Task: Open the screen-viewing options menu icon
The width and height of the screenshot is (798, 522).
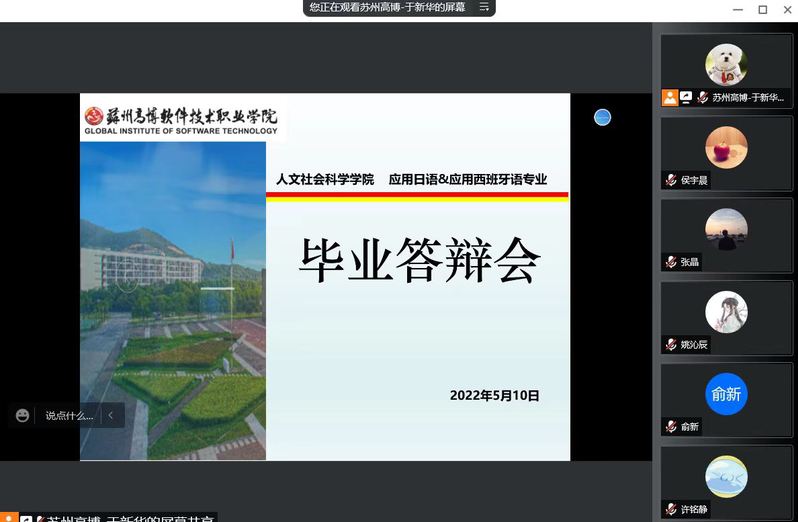Action: pyautogui.click(x=484, y=7)
